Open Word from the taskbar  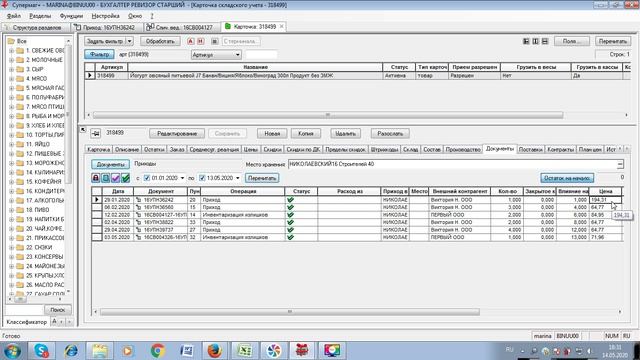(187, 351)
